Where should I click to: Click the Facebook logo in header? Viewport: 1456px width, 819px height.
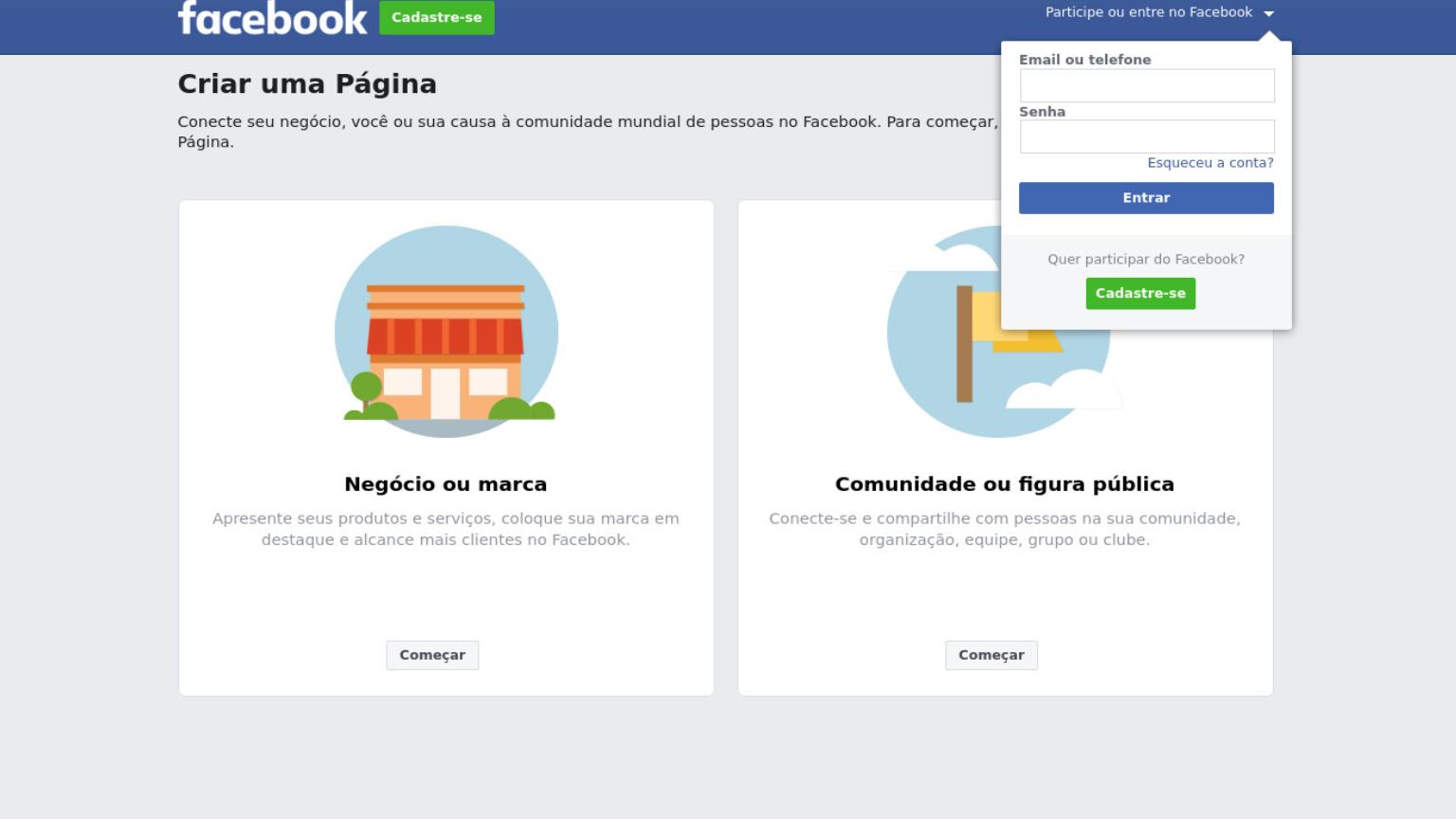272,17
